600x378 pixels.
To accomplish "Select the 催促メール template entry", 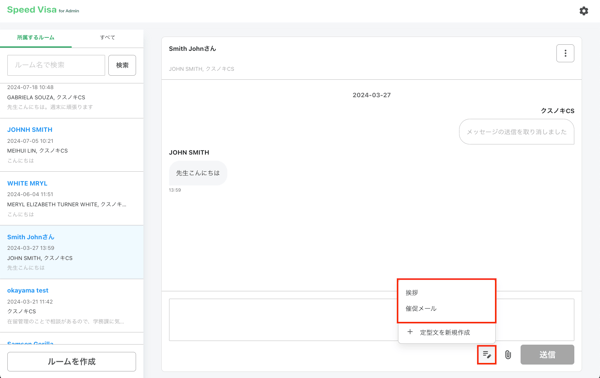I will [447, 308].
